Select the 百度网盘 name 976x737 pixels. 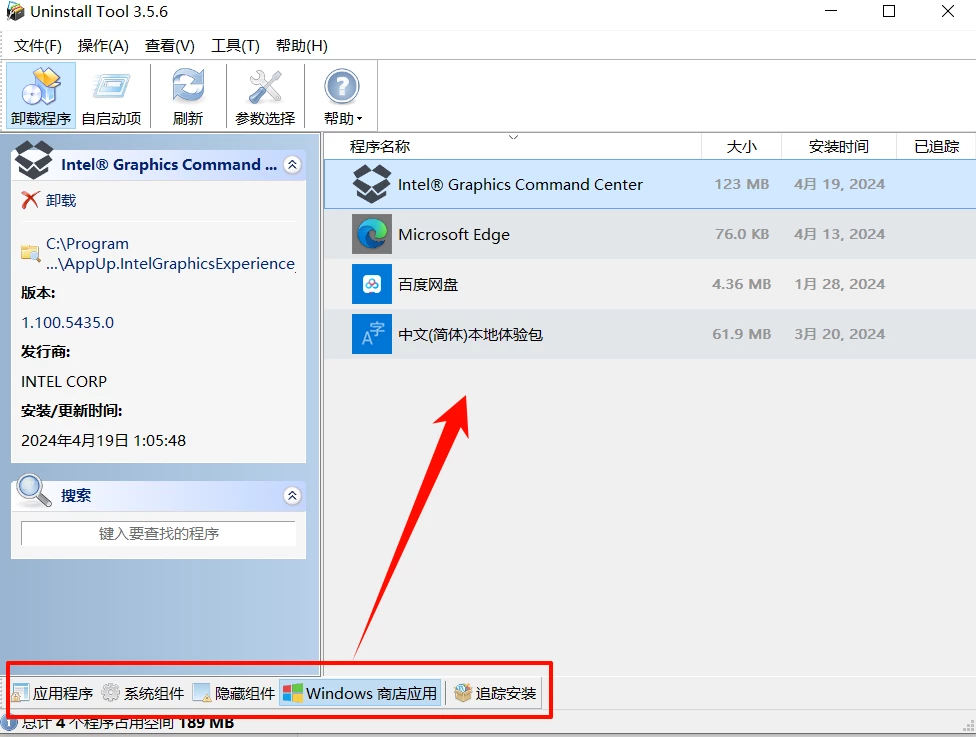(428, 284)
